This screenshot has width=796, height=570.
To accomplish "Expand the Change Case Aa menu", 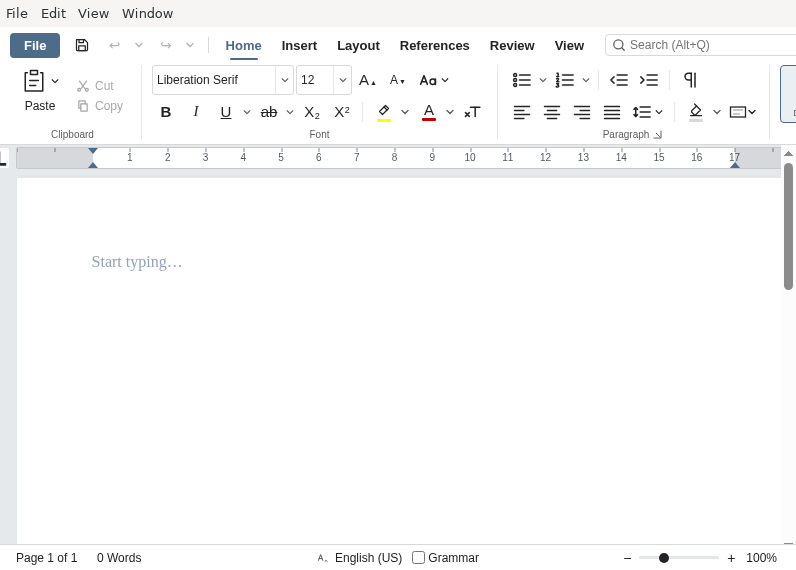I will tap(434, 80).
